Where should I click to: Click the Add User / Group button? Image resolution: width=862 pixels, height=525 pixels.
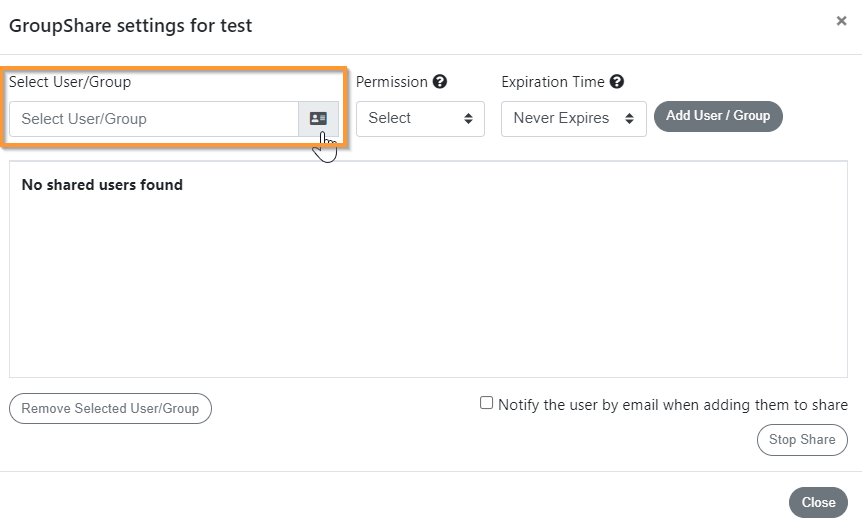(x=719, y=117)
